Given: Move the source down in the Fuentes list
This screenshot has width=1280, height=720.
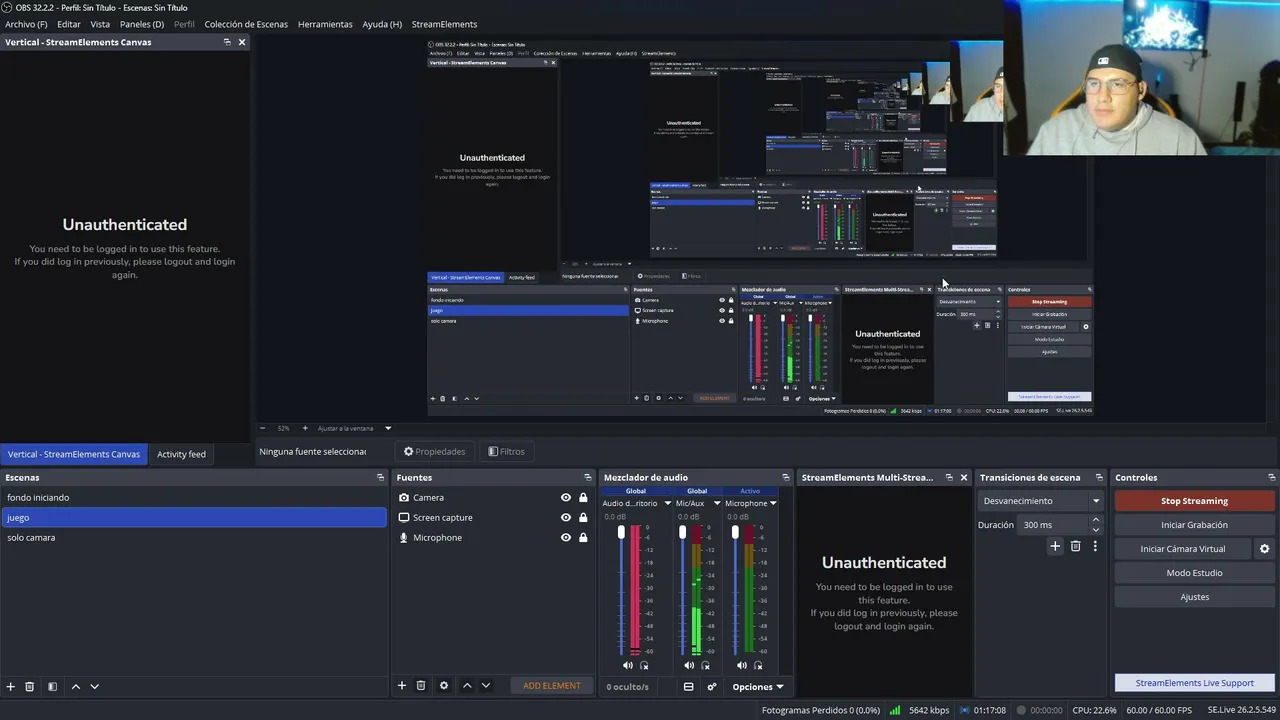Looking at the screenshot, I should pos(486,685).
